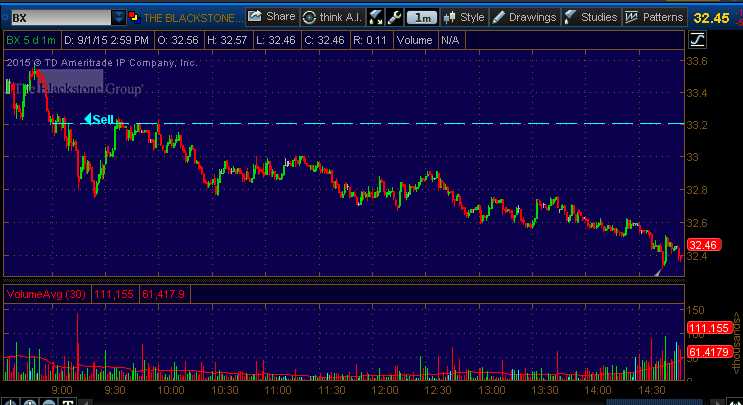Click the Sell order marker on chart

(x=98, y=119)
